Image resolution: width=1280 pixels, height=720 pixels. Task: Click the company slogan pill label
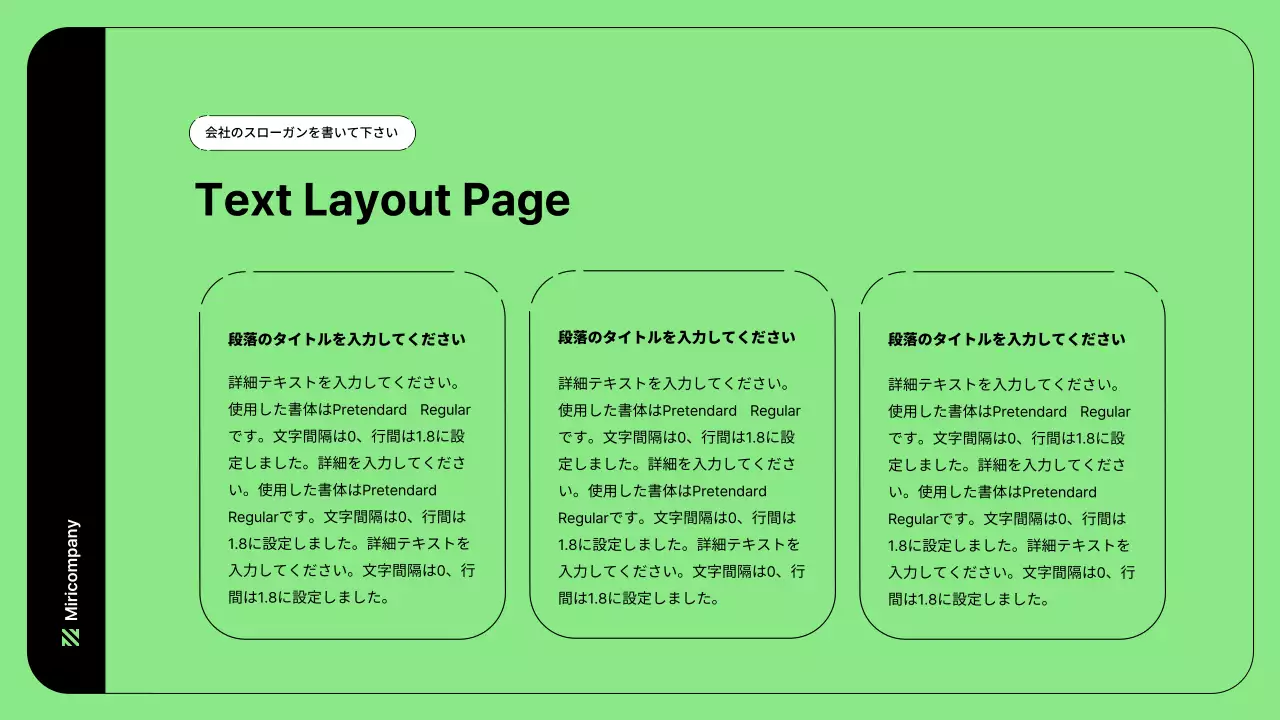[x=302, y=133]
